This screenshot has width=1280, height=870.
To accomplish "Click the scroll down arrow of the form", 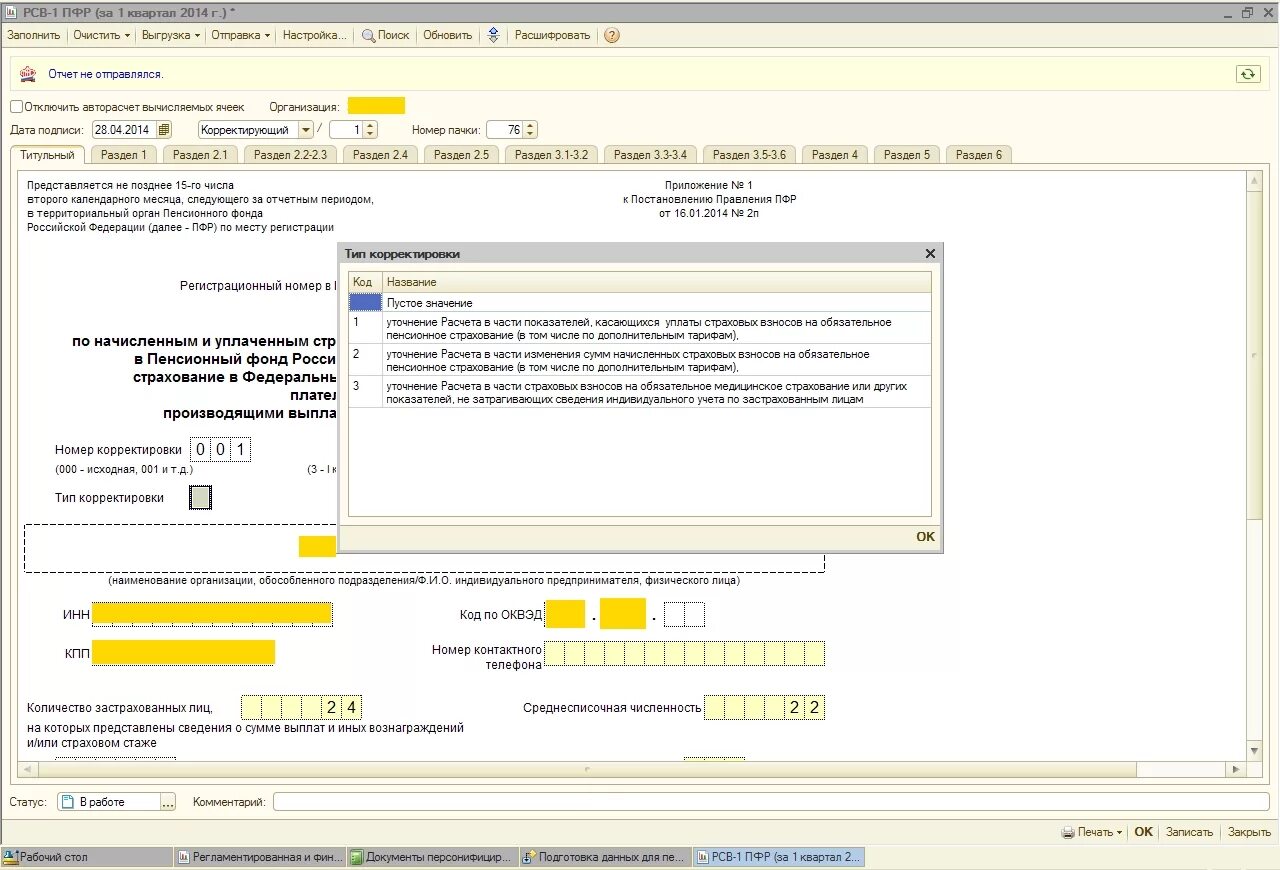I will [x=1254, y=750].
